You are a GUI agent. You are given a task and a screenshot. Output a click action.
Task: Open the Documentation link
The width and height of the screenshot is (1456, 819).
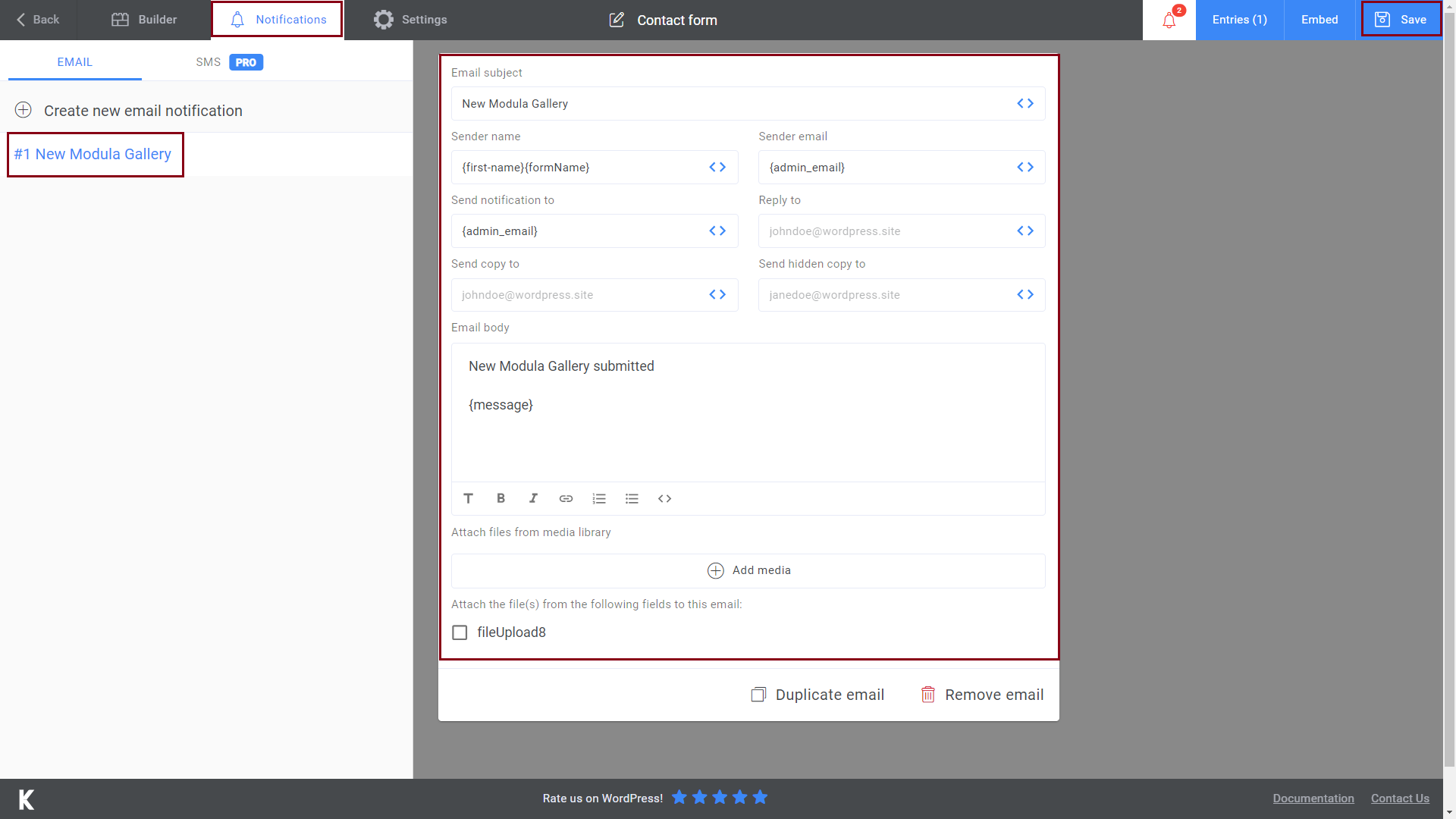pyautogui.click(x=1313, y=799)
